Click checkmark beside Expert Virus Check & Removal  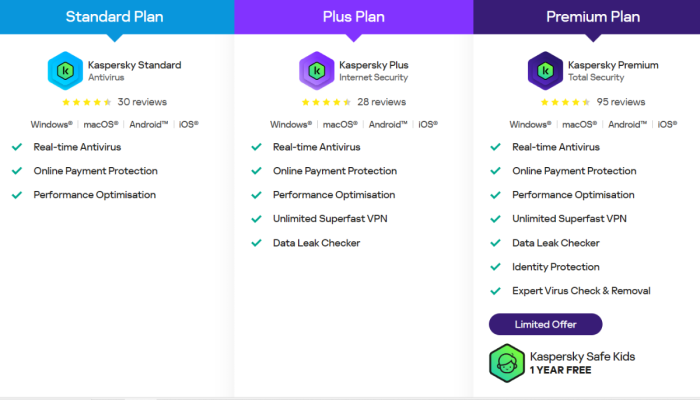[494, 291]
